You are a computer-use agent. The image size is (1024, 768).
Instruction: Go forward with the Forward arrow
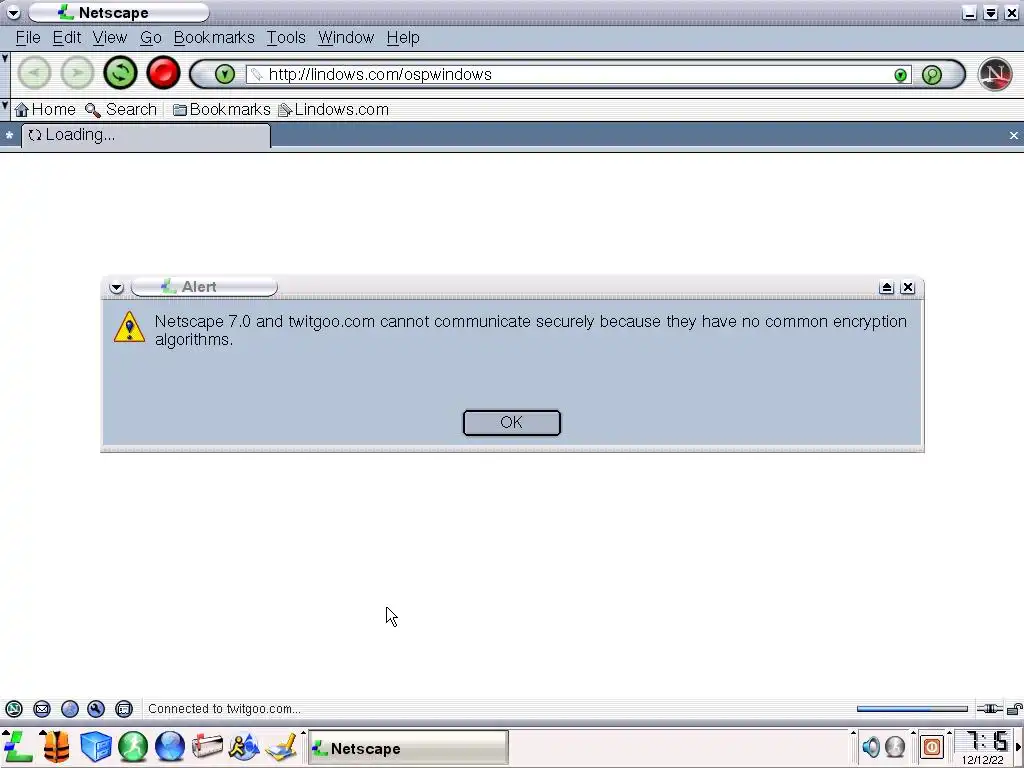(x=77, y=72)
